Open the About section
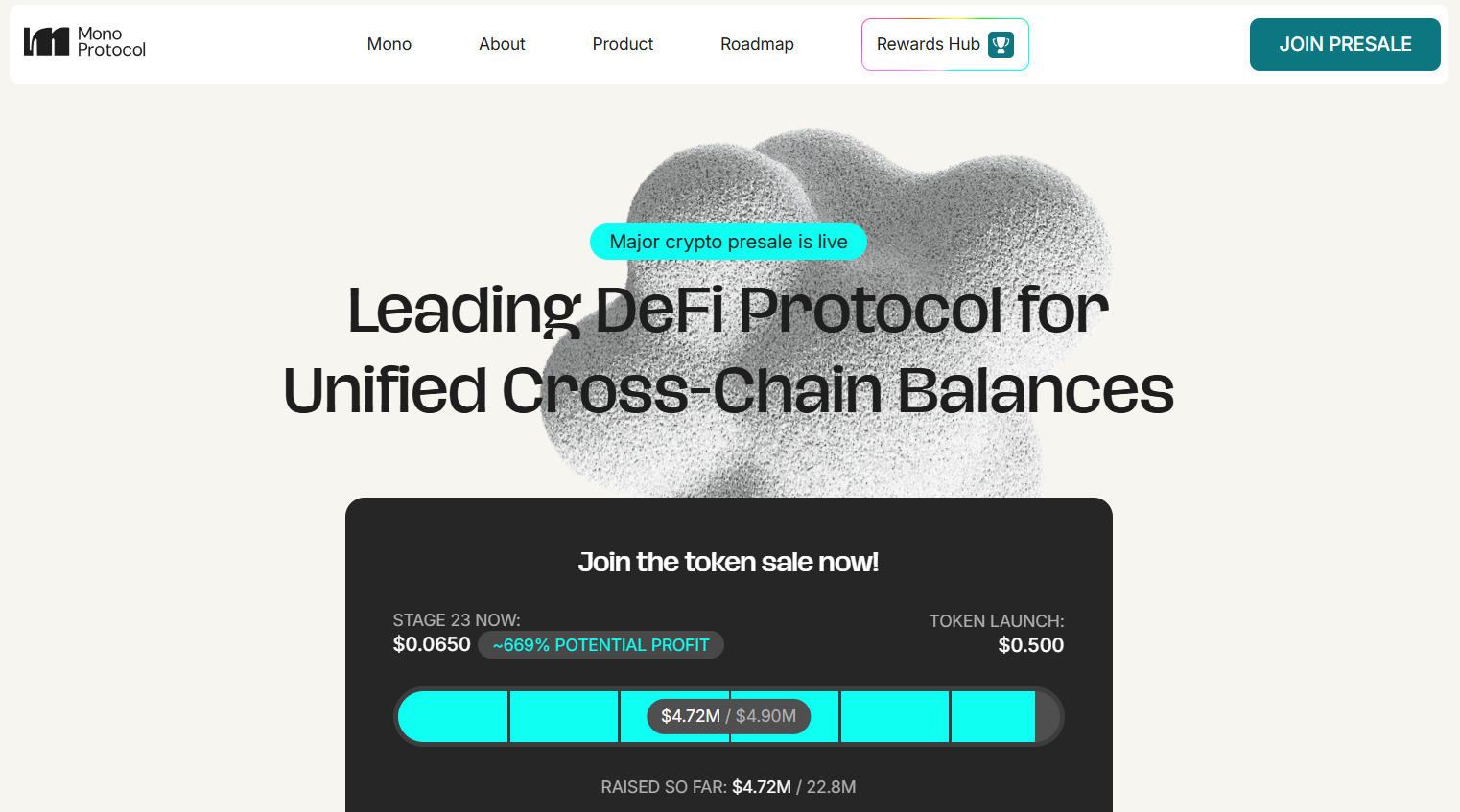This screenshot has width=1460, height=812. pyautogui.click(x=502, y=44)
